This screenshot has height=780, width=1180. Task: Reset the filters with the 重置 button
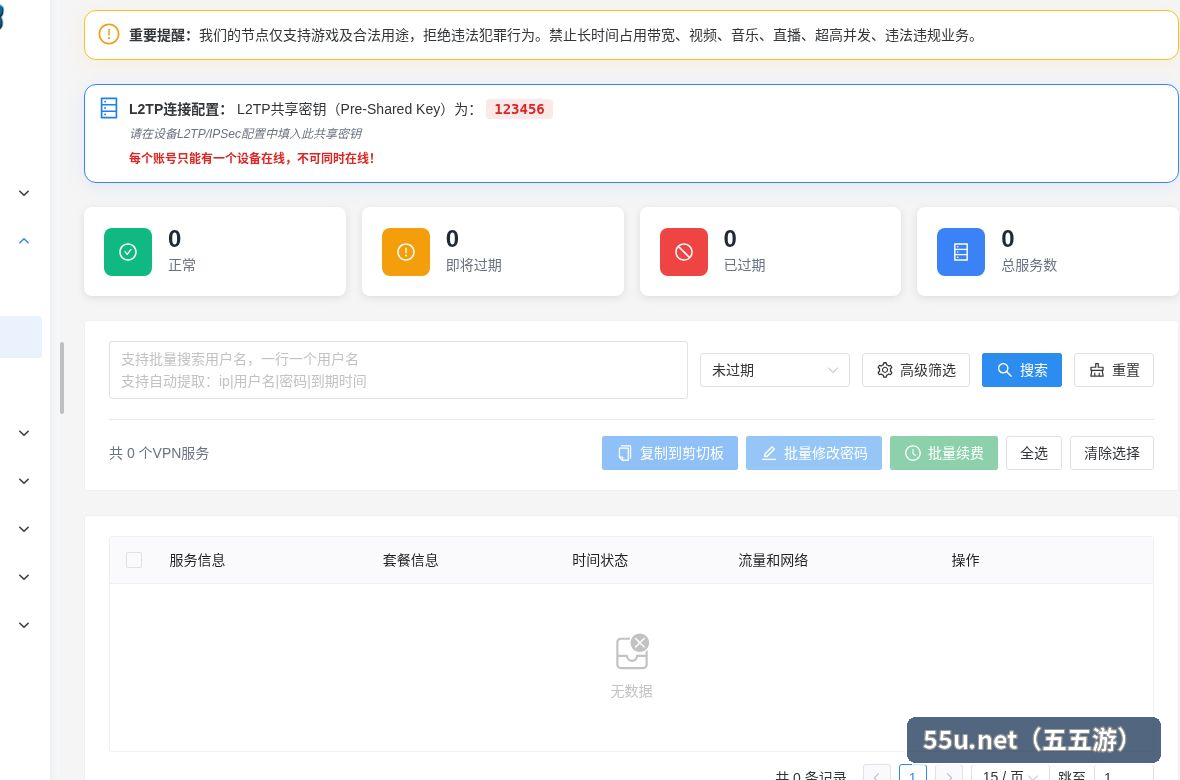(1114, 370)
